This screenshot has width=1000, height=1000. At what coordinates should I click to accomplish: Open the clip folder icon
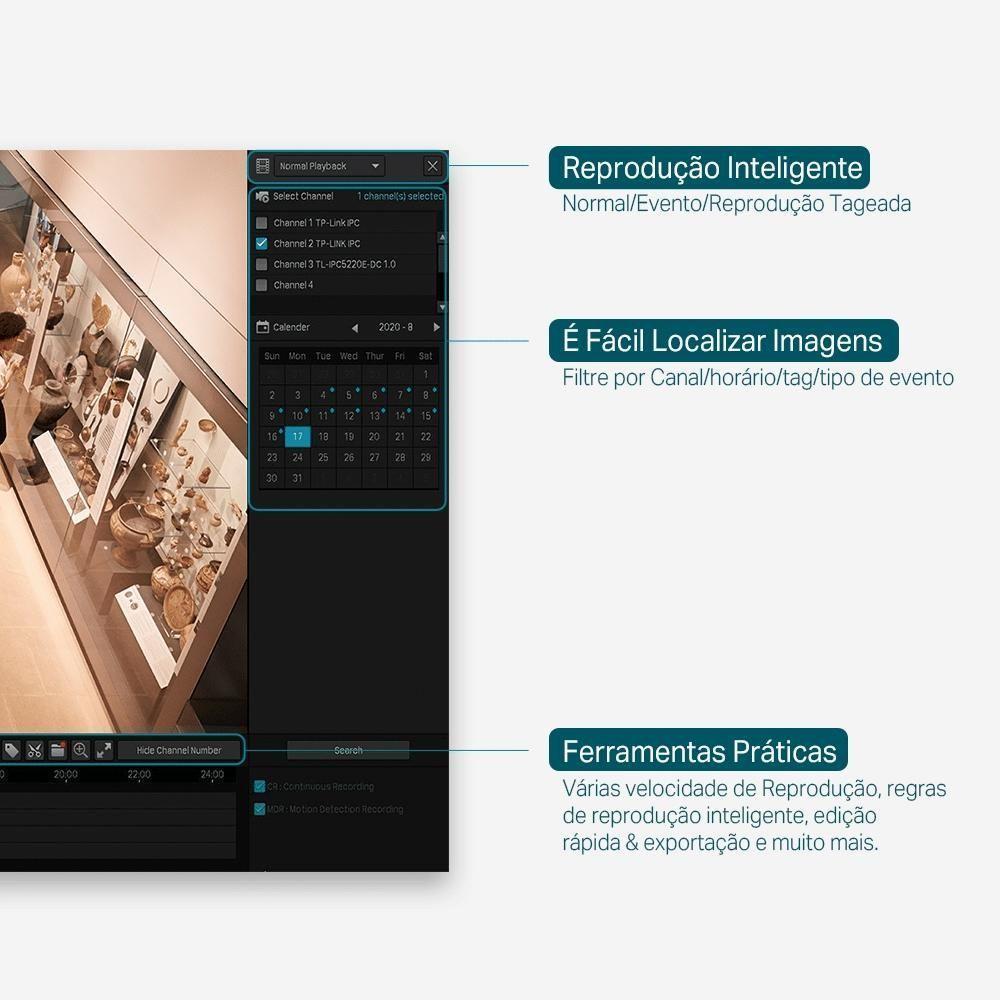coord(57,750)
